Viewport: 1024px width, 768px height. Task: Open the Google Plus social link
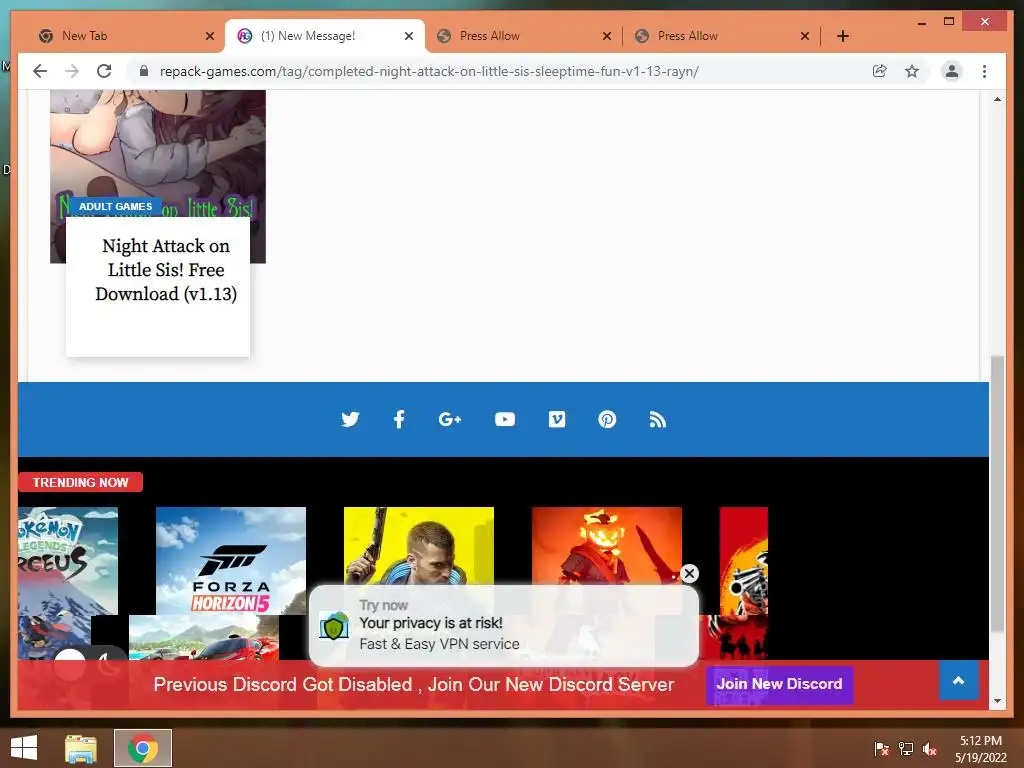coord(450,419)
